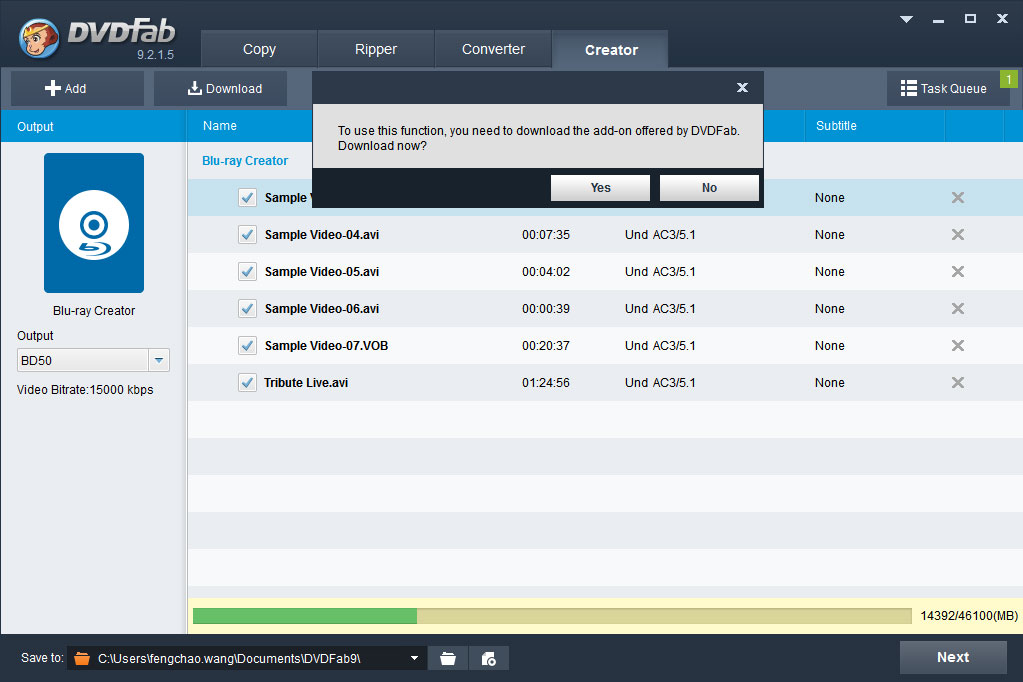Switch to the Copy tab
Viewport: 1023px width, 682px height.
click(x=259, y=49)
